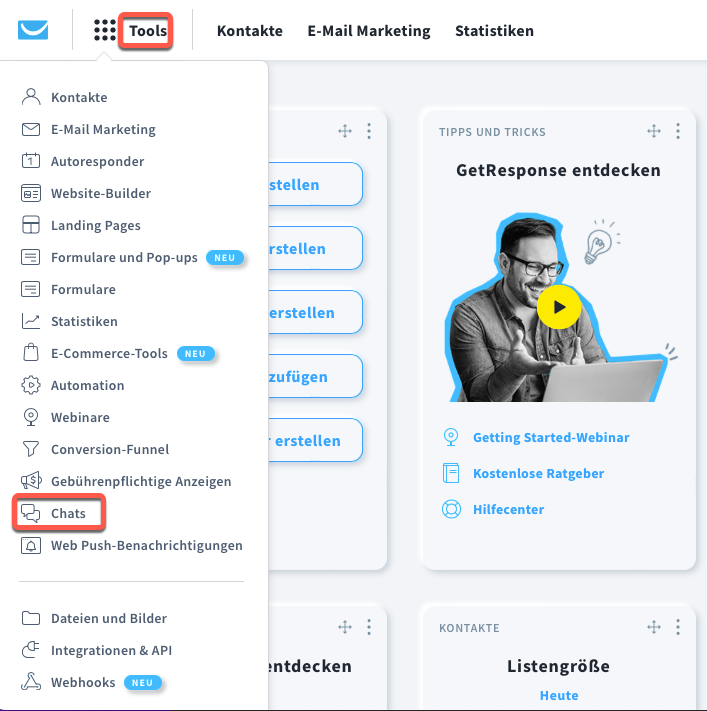Open the Kontakte widget three-dot menu
The width and height of the screenshot is (707, 711).
click(678, 627)
